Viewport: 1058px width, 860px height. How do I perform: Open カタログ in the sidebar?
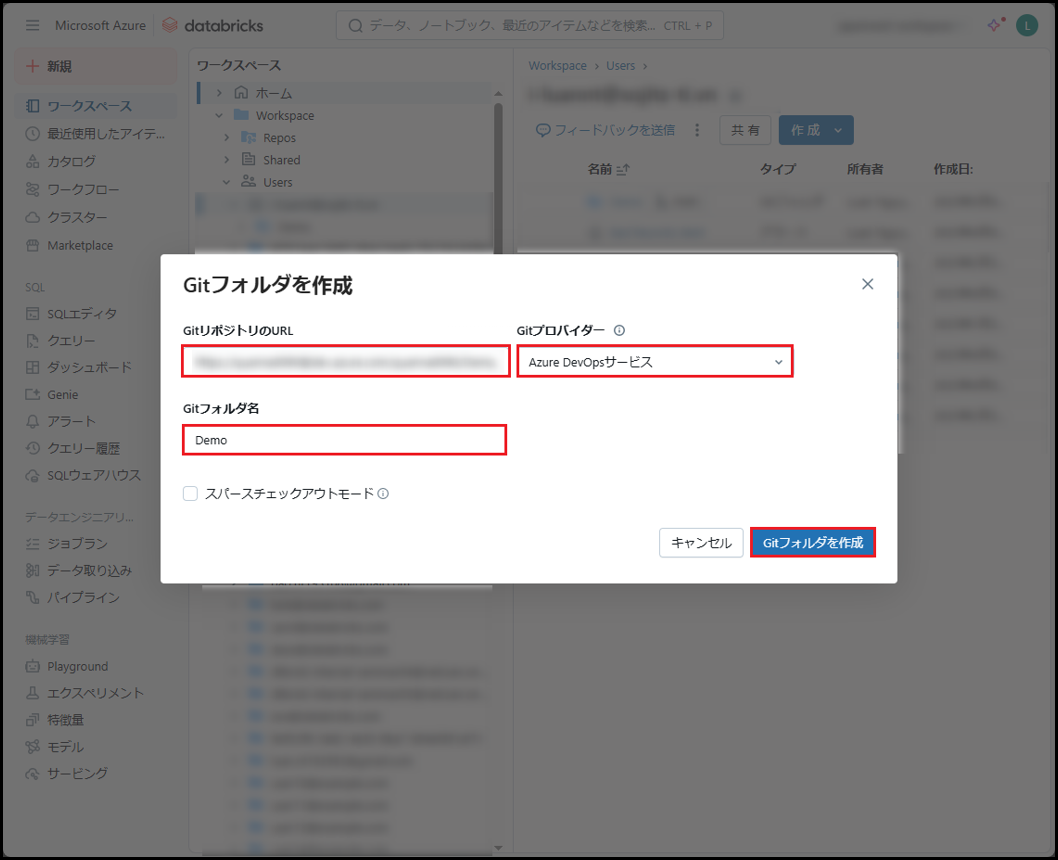(x=95, y=161)
